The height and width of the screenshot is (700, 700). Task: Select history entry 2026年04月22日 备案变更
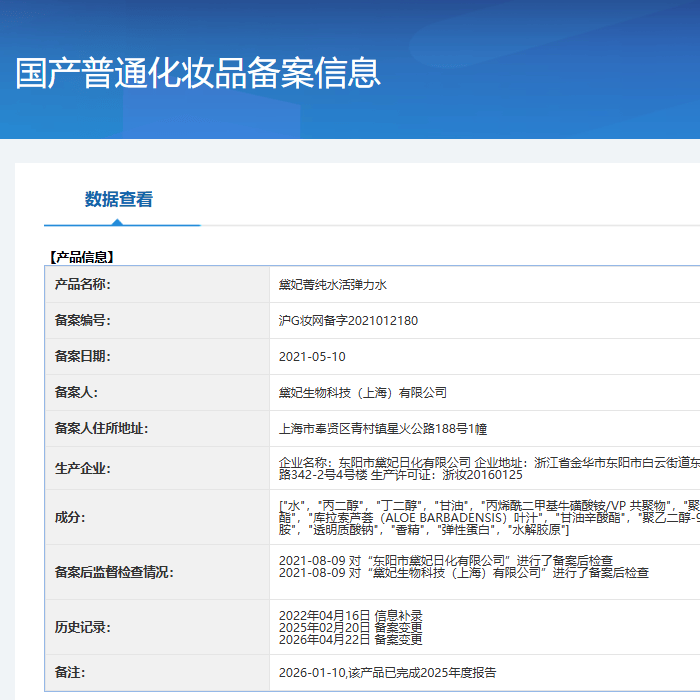[x=350, y=640]
